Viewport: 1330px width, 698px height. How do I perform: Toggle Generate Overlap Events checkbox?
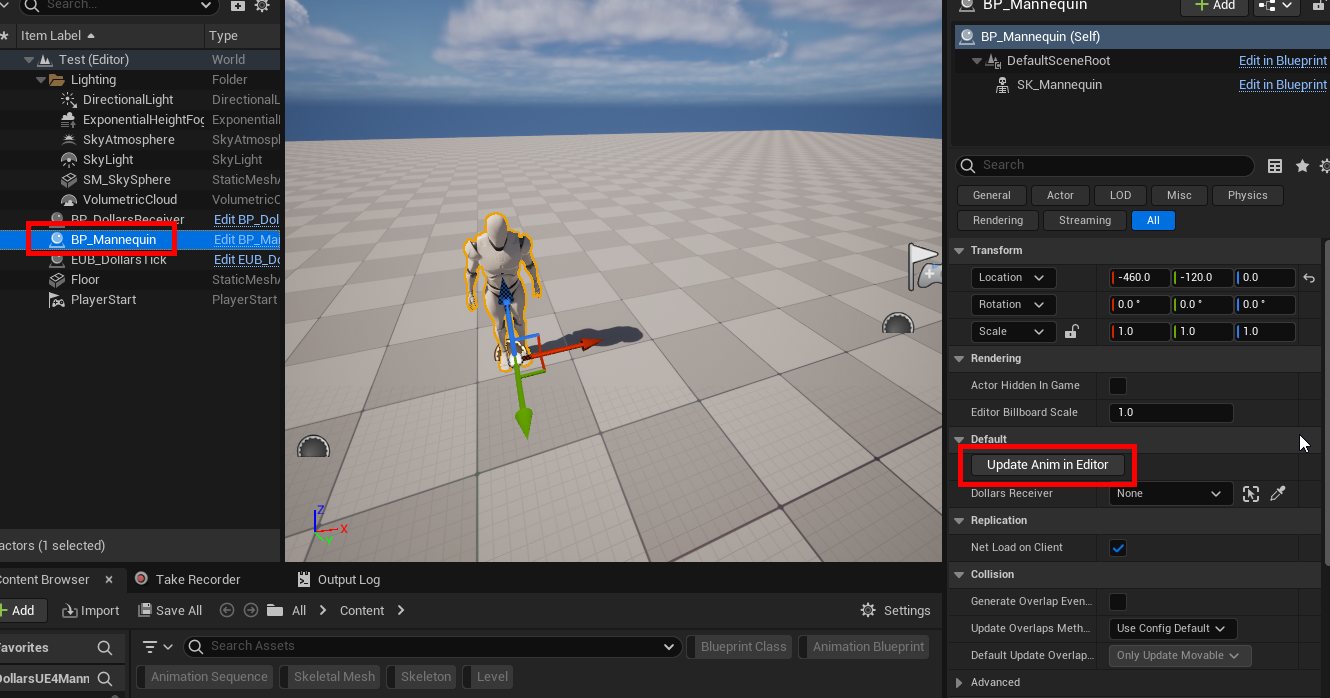[x=1118, y=601]
